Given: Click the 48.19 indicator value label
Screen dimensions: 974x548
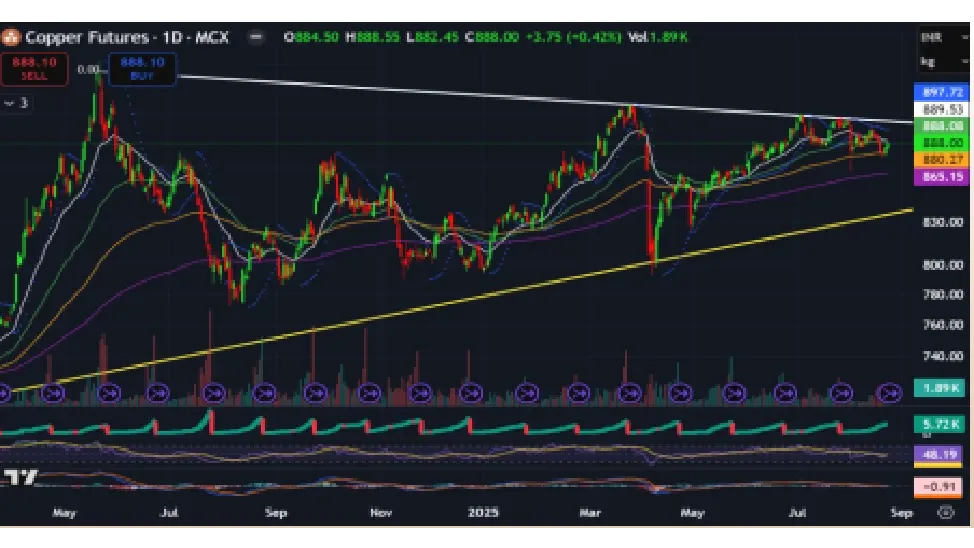Looking at the screenshot, I should (939, 455).
